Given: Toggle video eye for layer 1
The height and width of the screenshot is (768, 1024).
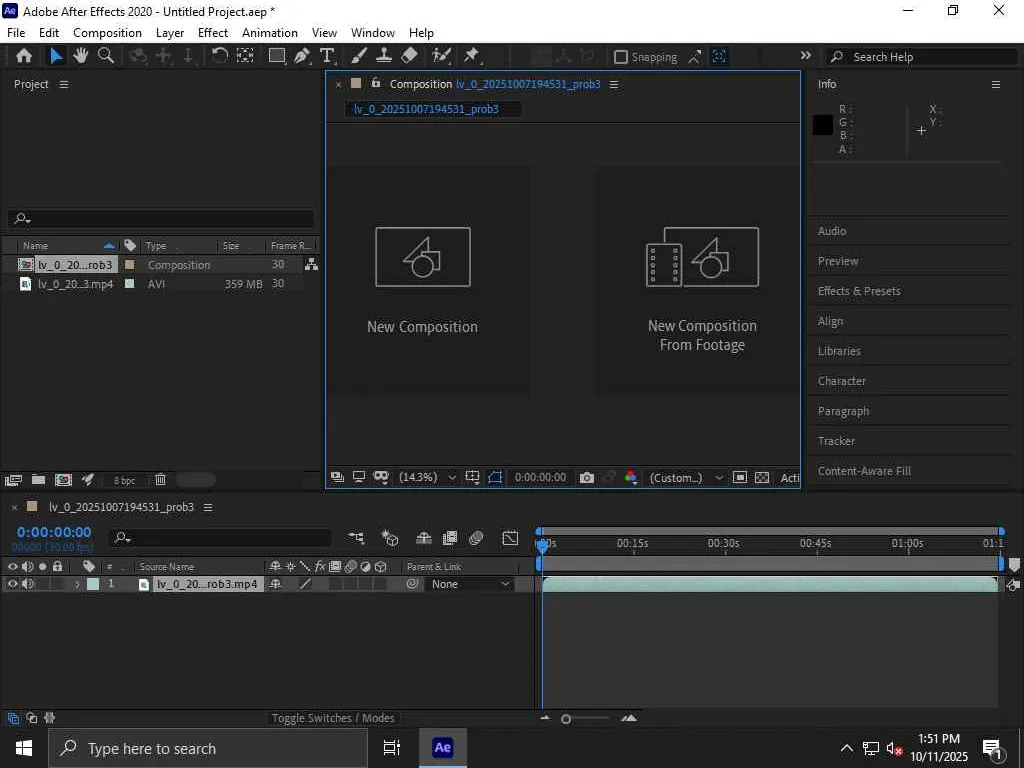Looking at the screenshot, I should tap(12, 584).
